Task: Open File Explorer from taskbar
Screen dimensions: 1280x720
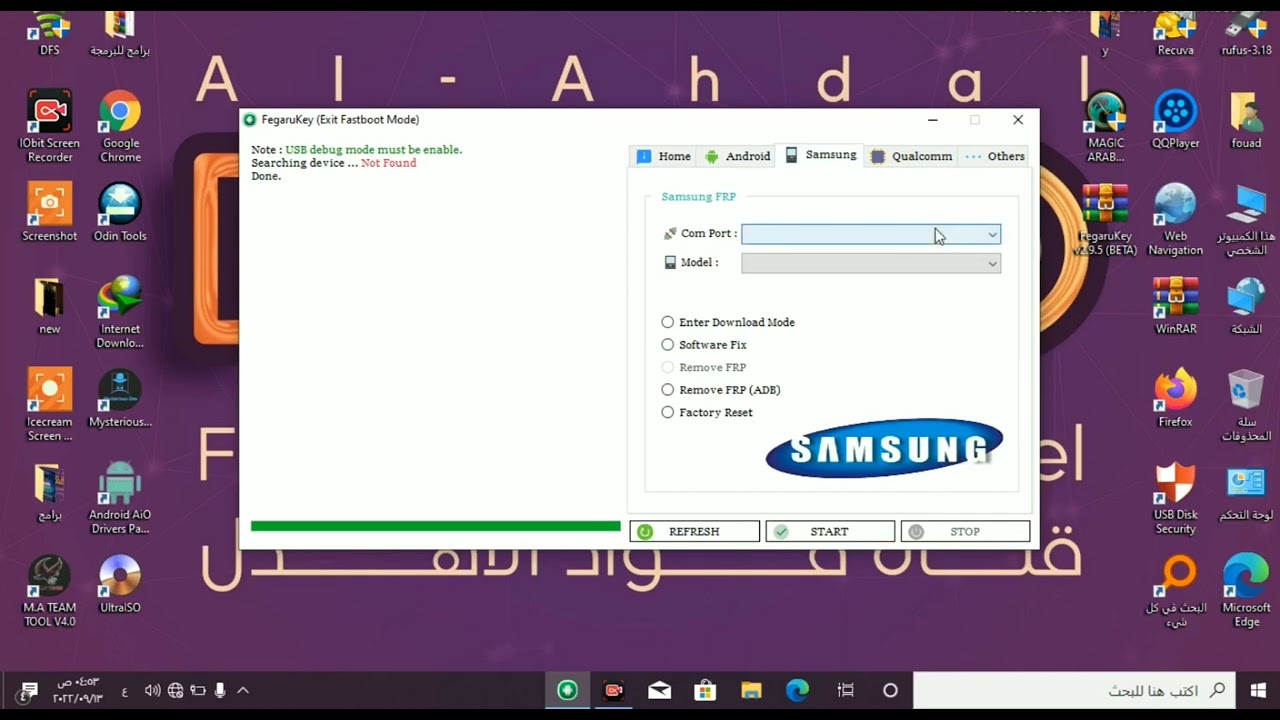Action: (751, 690)
